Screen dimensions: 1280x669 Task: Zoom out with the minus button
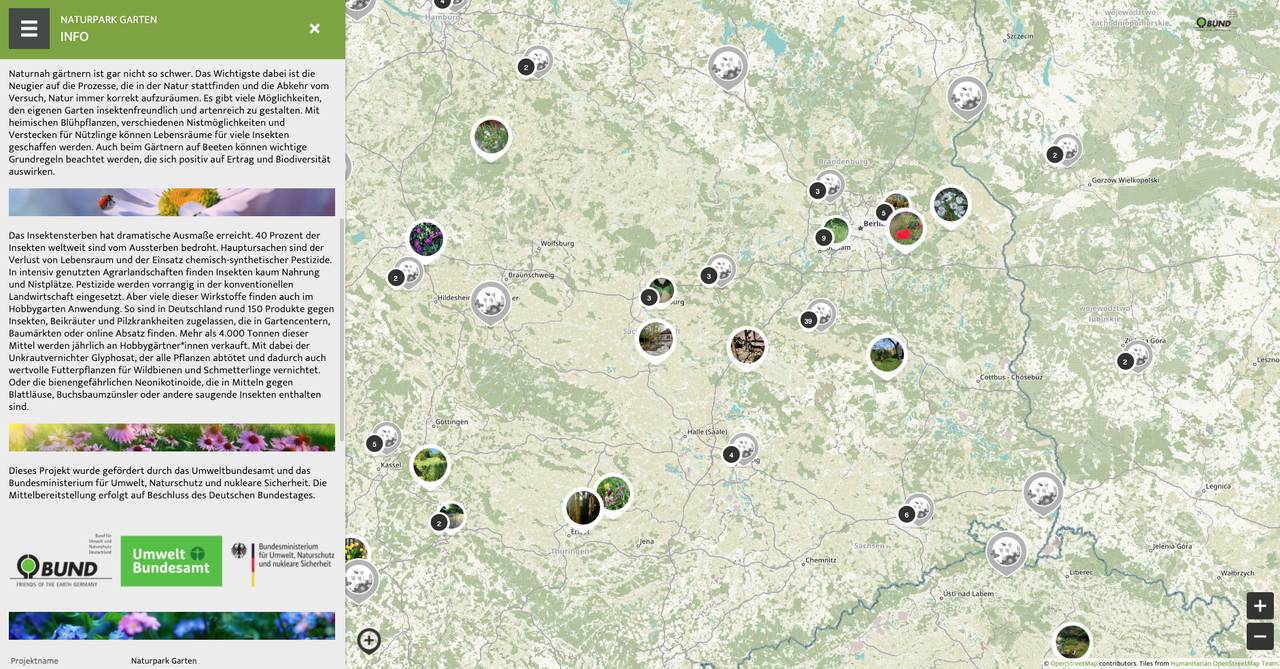1259,637
